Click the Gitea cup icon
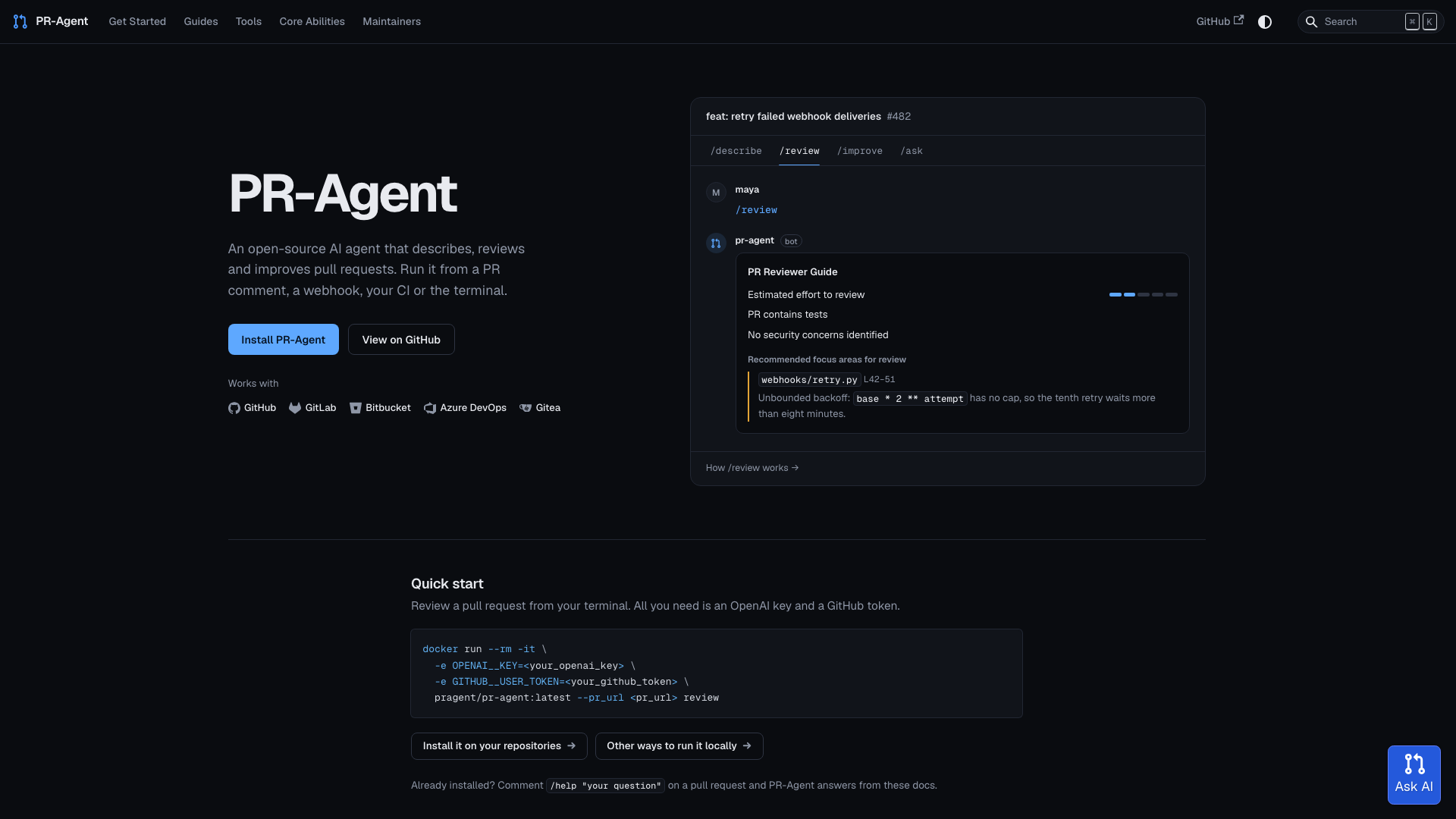Image resolution: width=1456 pixels, height=819 pixels. tap(526, 408)
